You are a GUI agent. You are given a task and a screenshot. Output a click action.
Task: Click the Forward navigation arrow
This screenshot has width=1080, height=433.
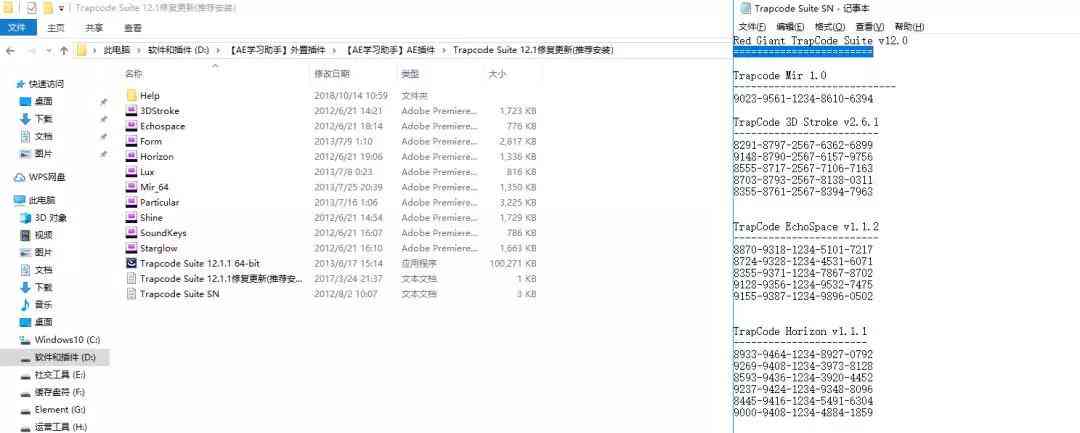click(31, 50)
